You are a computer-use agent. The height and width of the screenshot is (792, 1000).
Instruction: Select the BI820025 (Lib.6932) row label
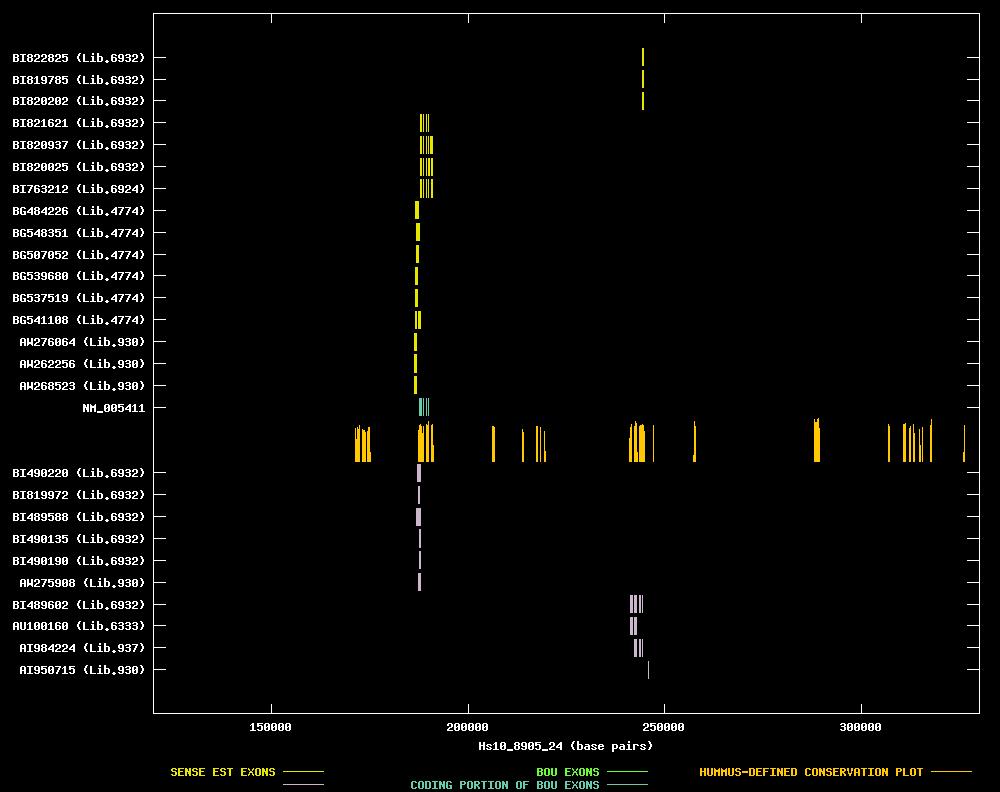click(x=78, y=166)
